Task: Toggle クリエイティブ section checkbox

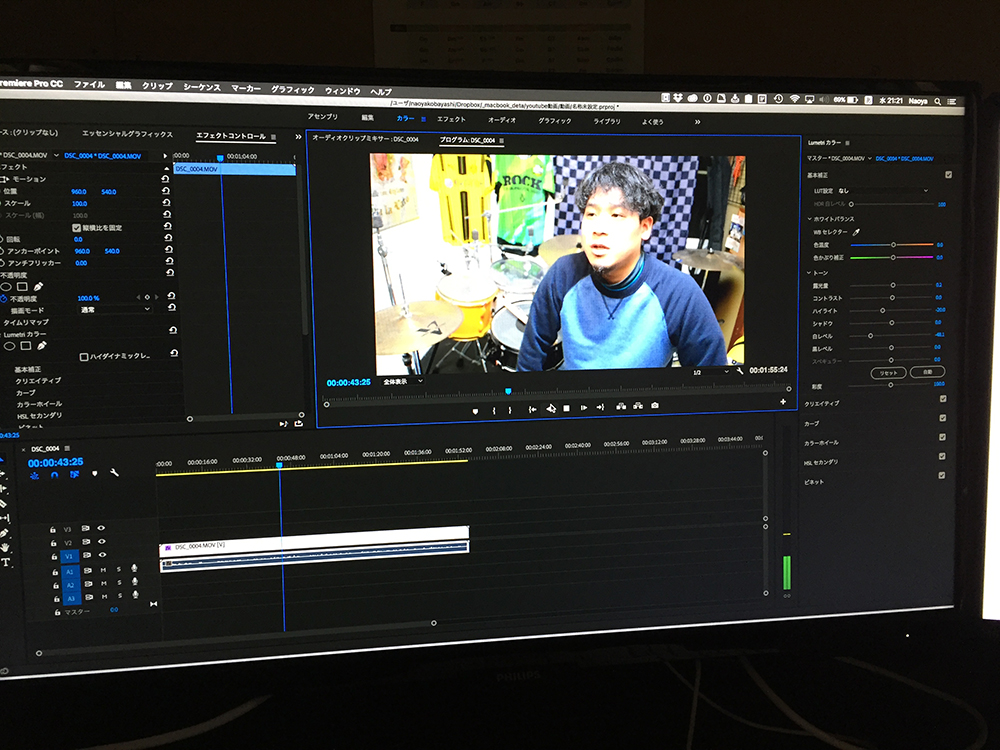Action: [x=943, y=399]
